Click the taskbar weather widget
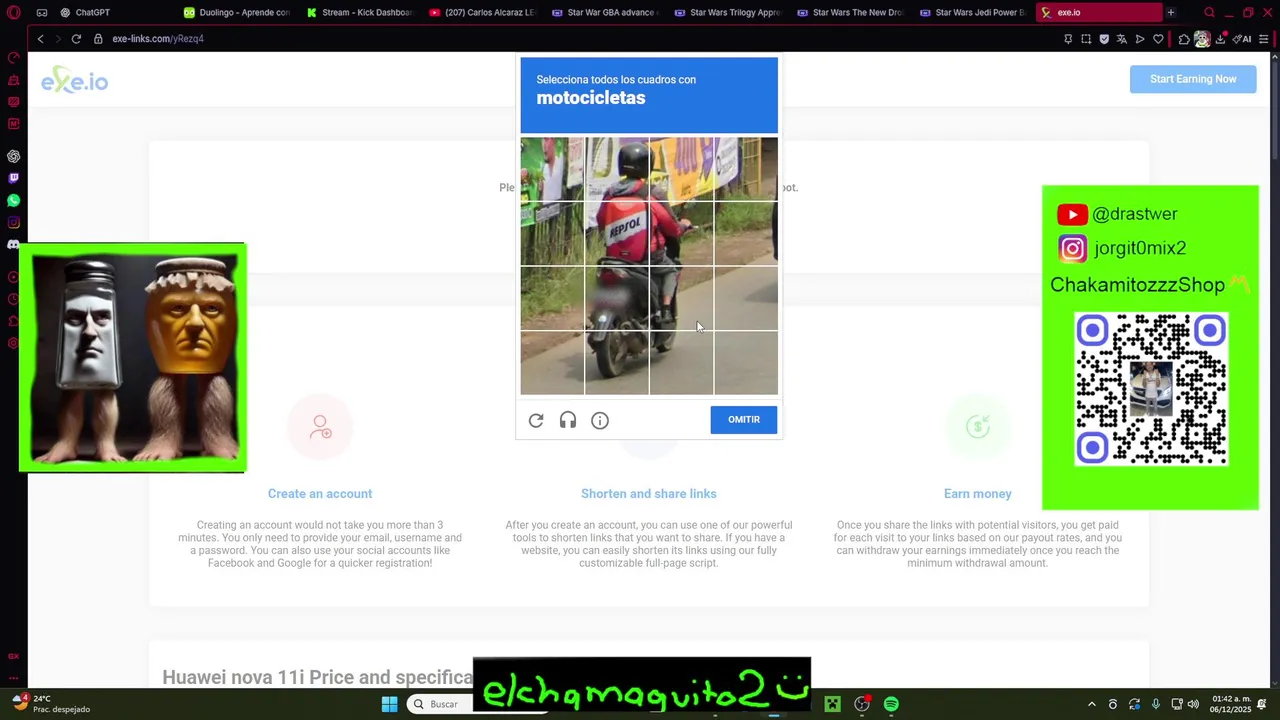Screen dimensions: 1280x720 coord(52,704)
